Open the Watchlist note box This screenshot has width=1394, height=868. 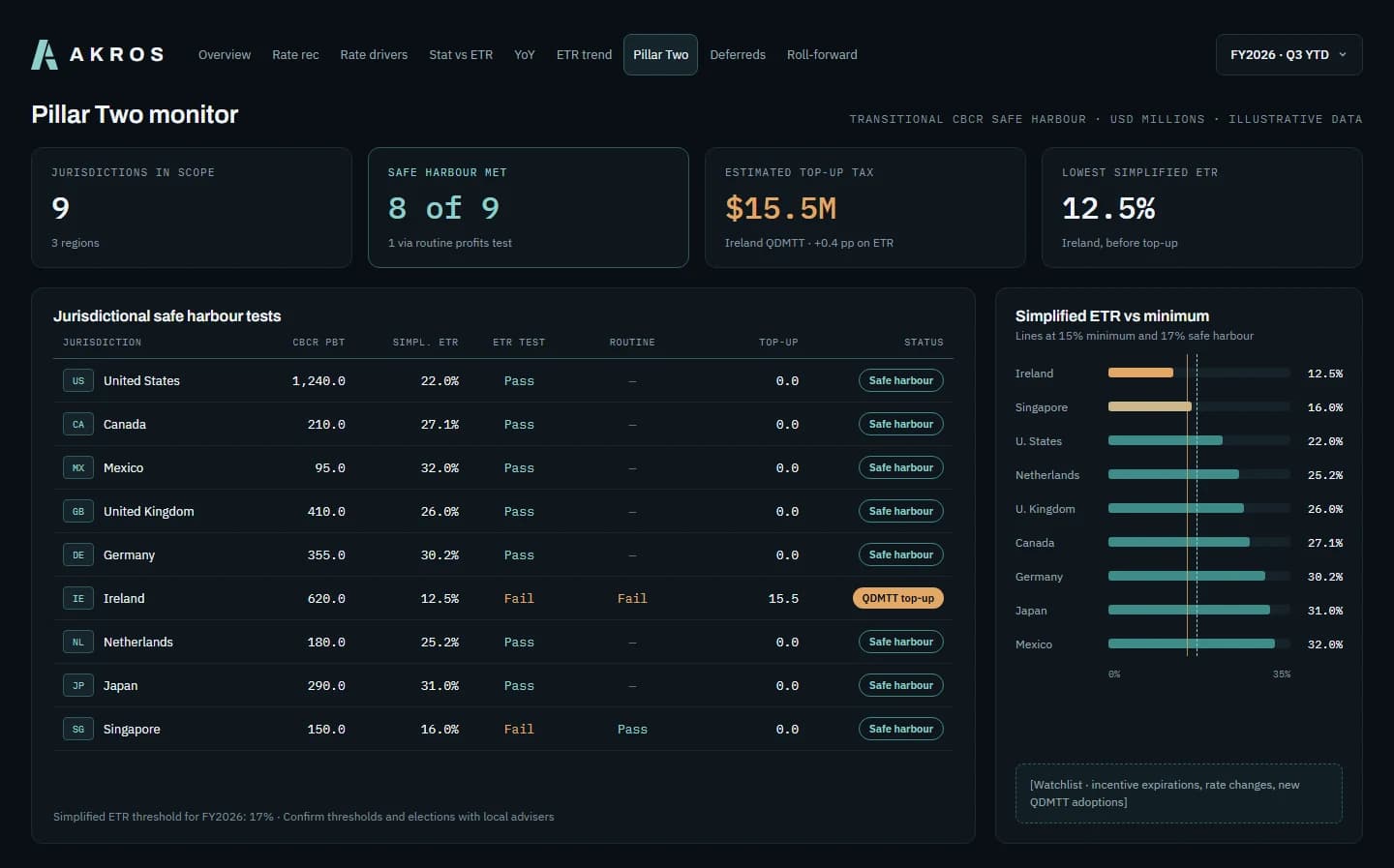pyautogui.click(x=1179, y=793)
